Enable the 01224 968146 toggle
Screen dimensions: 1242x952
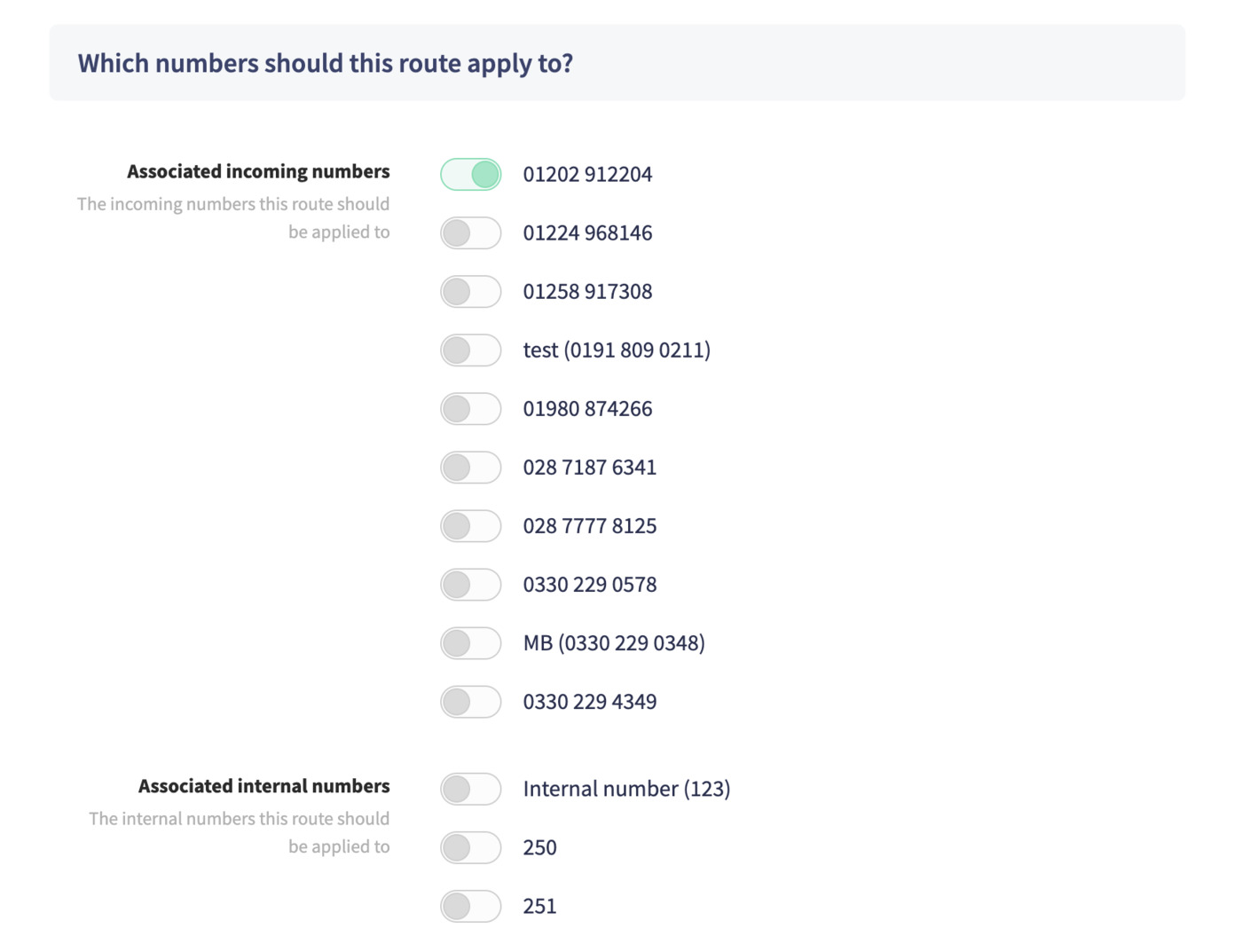[x=470, y=233]
